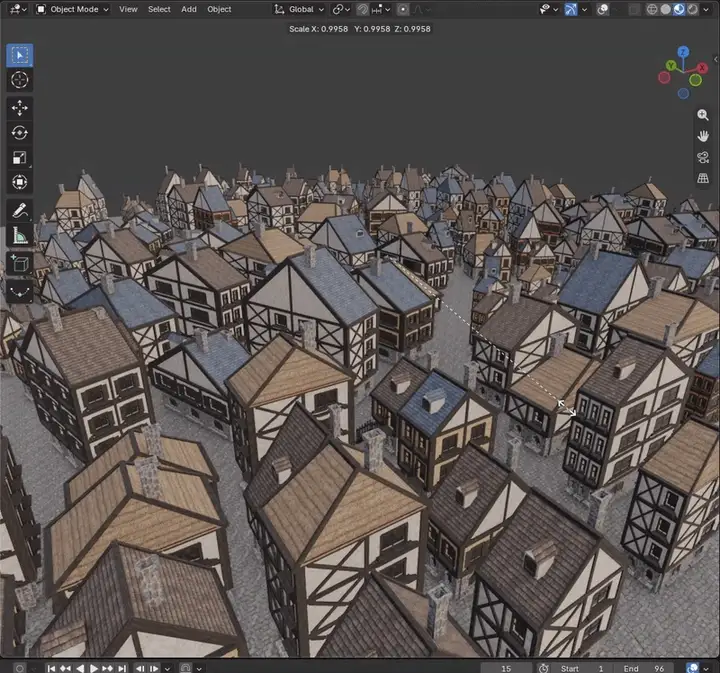Screen dimensions: 720x673
Task: Open the snapping options dropdown
Action: click(382, 9)
